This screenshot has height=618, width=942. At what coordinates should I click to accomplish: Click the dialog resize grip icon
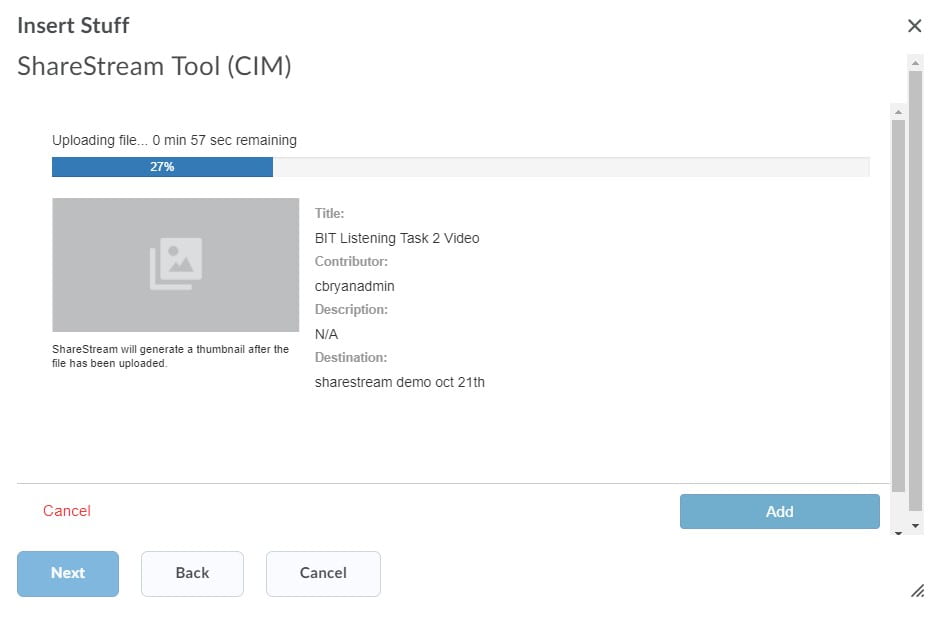pos(917,591)
